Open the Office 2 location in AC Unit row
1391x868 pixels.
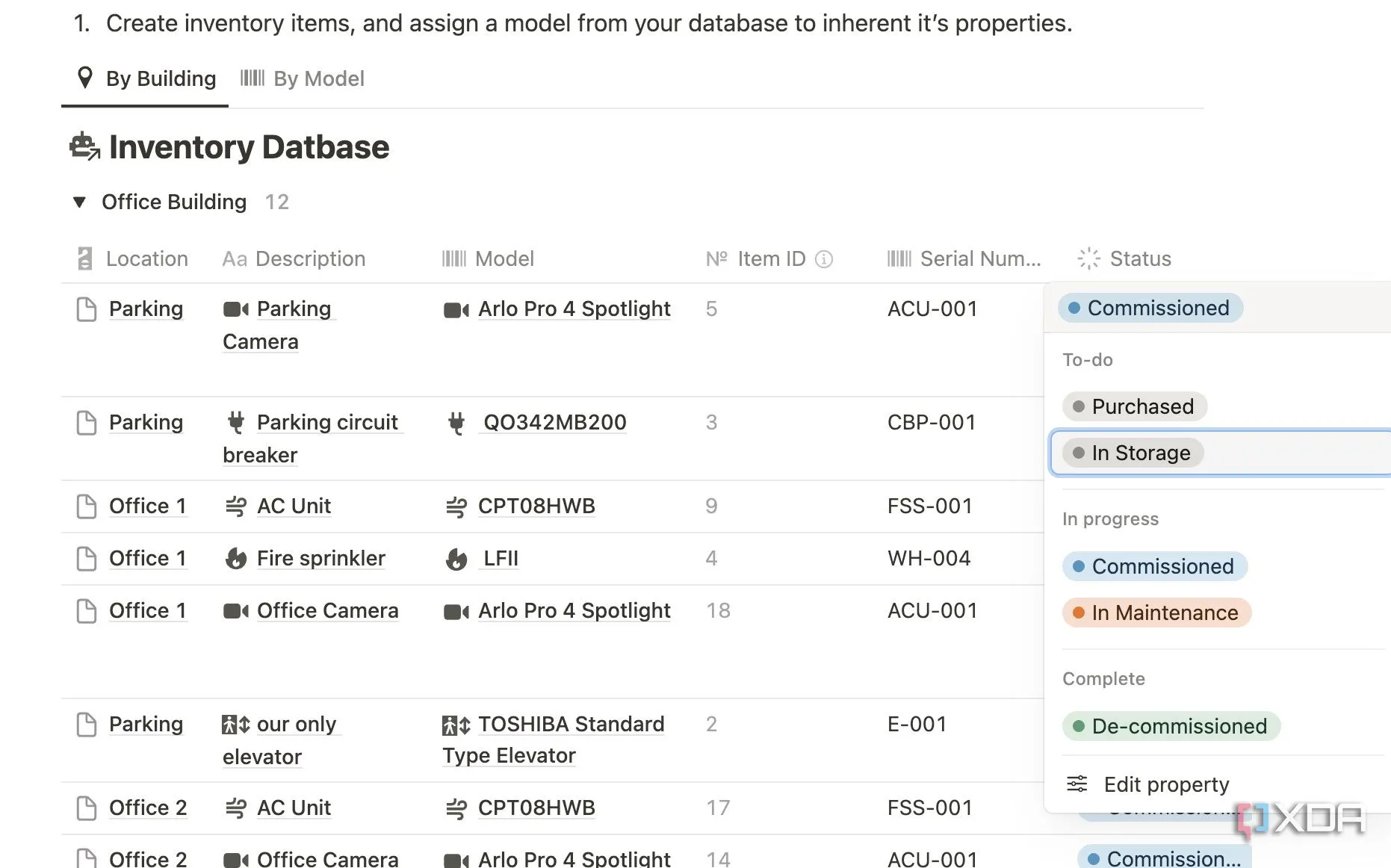coord(148,807)
